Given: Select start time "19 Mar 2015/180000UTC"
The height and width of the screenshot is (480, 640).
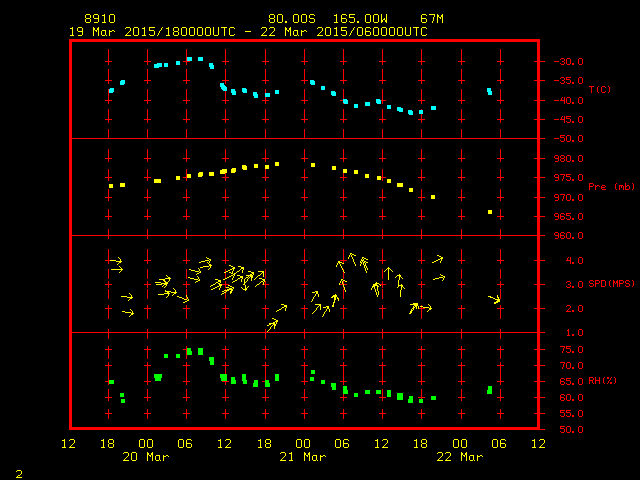Looking at the screenshot, I should pos(152,32).
